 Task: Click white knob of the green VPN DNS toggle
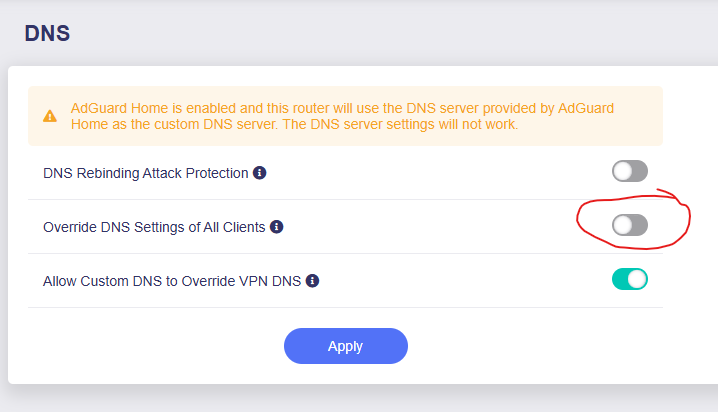638,279
